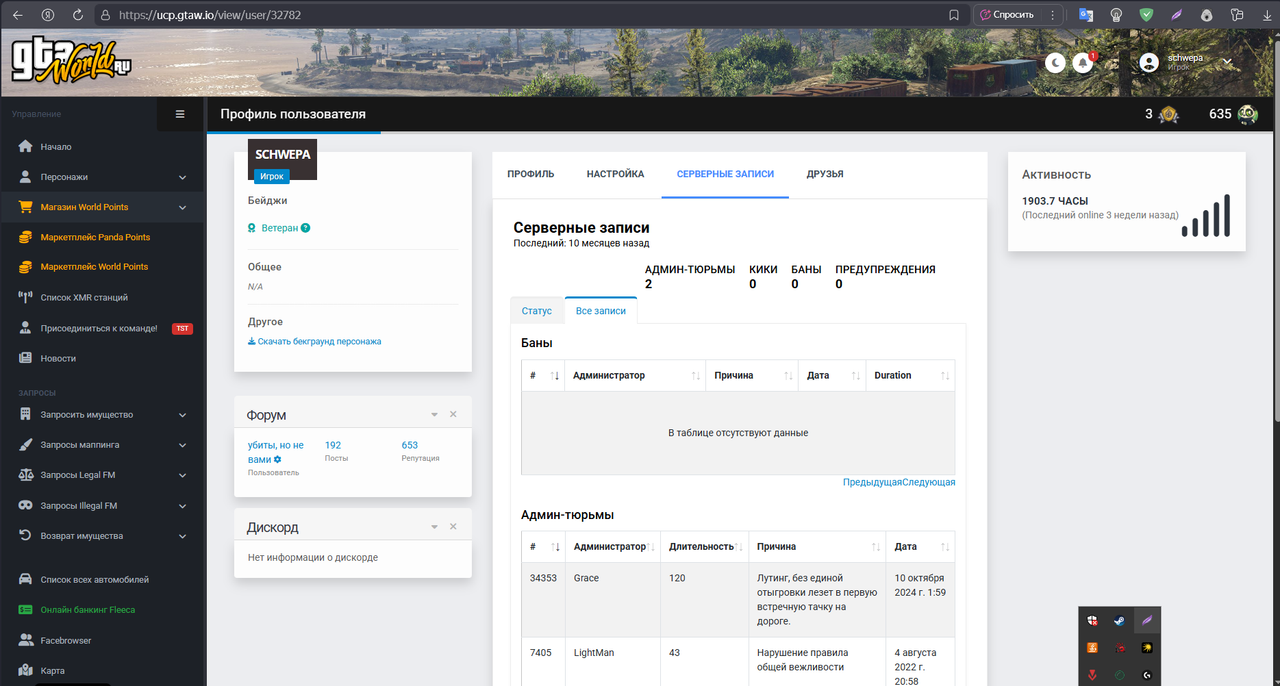Click forum posts count 192

click(x=333, y=445)
